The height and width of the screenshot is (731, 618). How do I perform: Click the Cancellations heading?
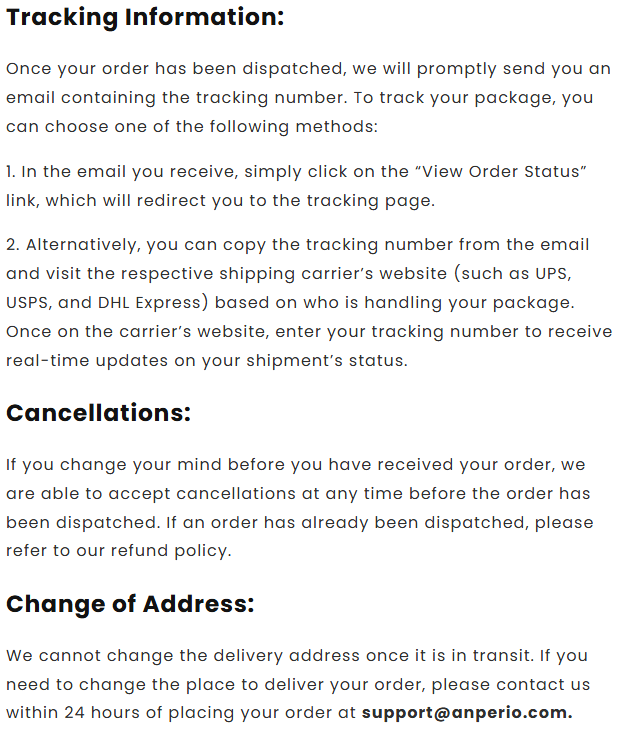[x=98, y=412]
